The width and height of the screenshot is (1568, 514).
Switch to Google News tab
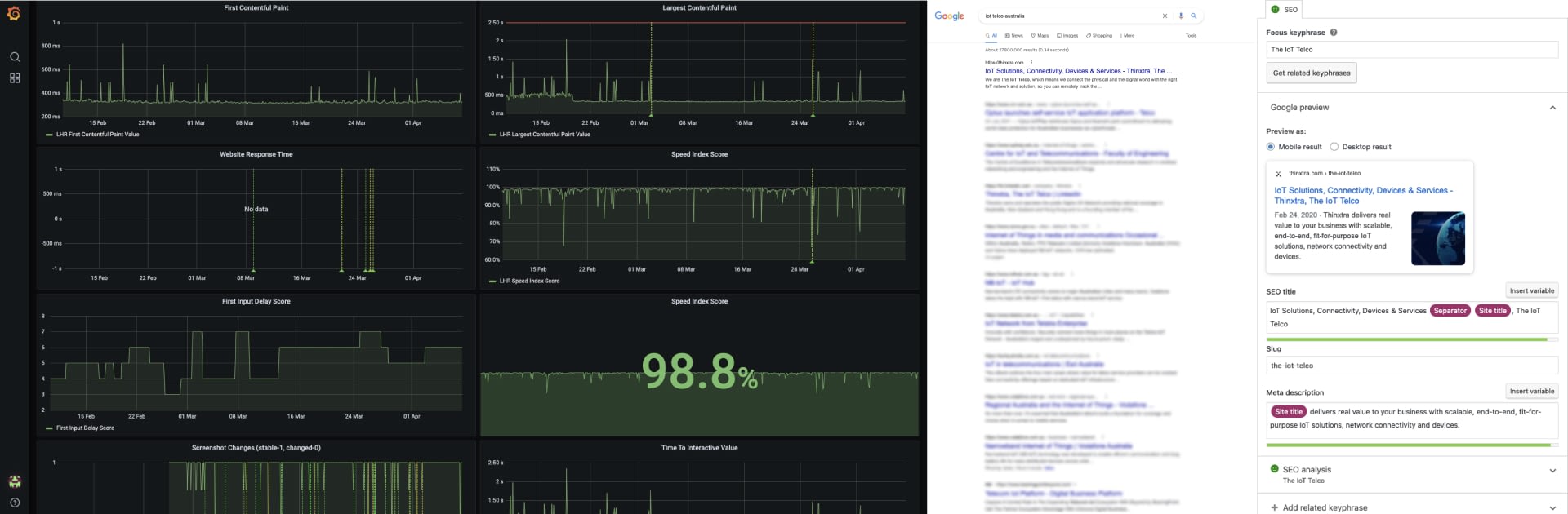tap(1014, 36)
